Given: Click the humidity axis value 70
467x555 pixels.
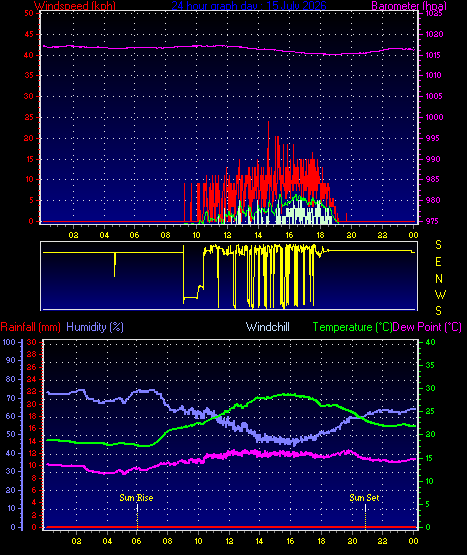Looking at the screenshot, I should tap(11, 398).
